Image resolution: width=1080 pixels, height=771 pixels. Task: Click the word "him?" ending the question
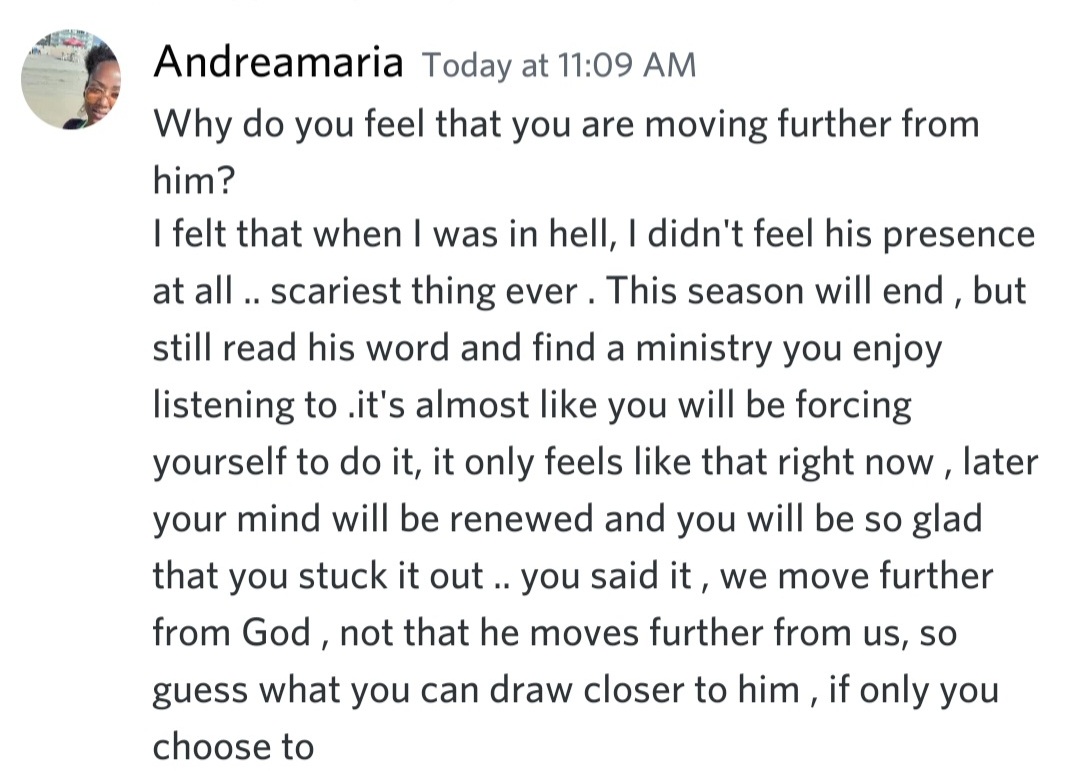(189, 180)
